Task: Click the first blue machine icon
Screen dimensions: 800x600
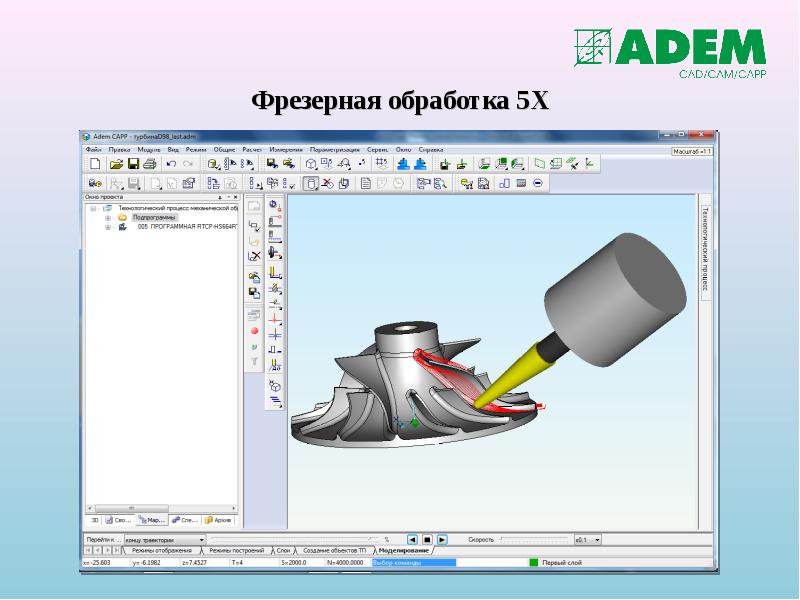Action: [x=403, y=164]
